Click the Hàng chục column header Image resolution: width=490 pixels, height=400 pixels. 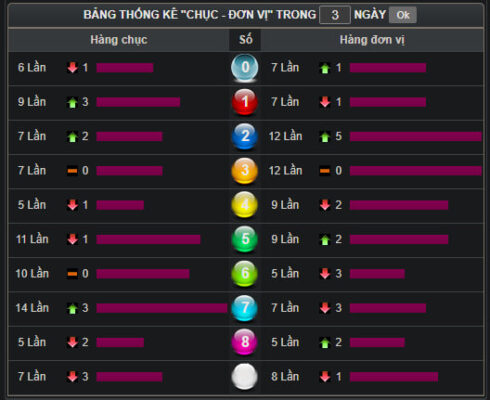[119, 40]
